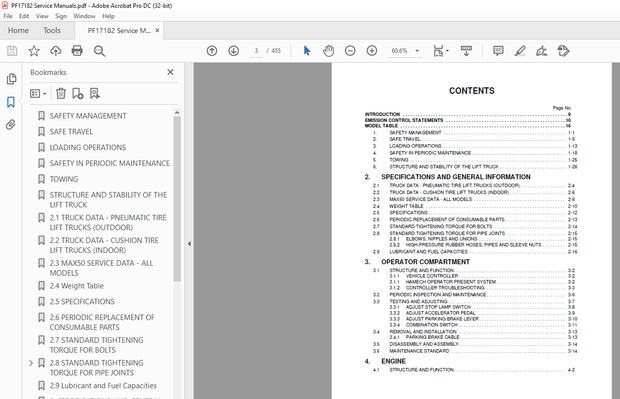Open 2.7 STANDARD TIGHTENING BOLTS bookmark

[96, 345]
